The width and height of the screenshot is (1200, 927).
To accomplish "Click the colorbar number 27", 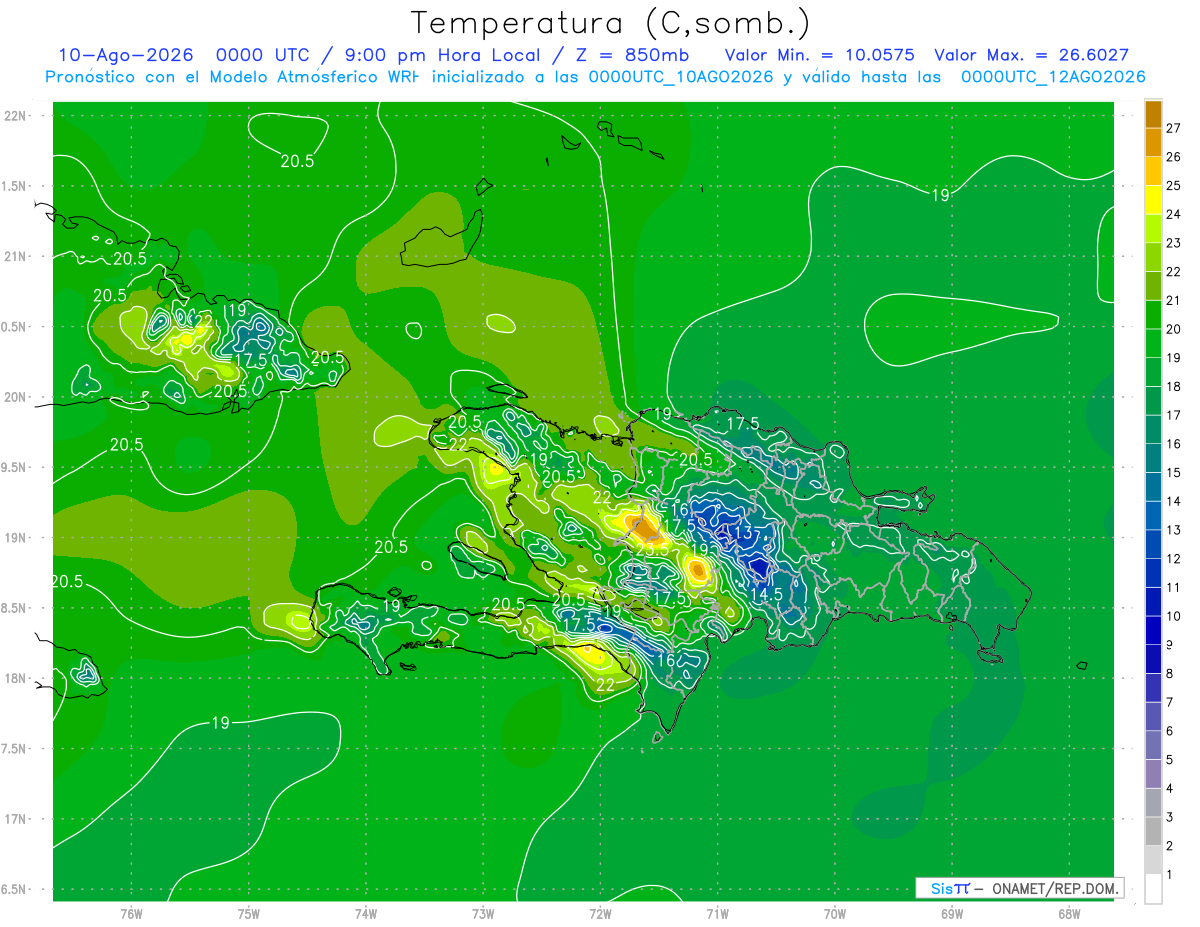I will pyautogui.click(x=1173, y=128).
